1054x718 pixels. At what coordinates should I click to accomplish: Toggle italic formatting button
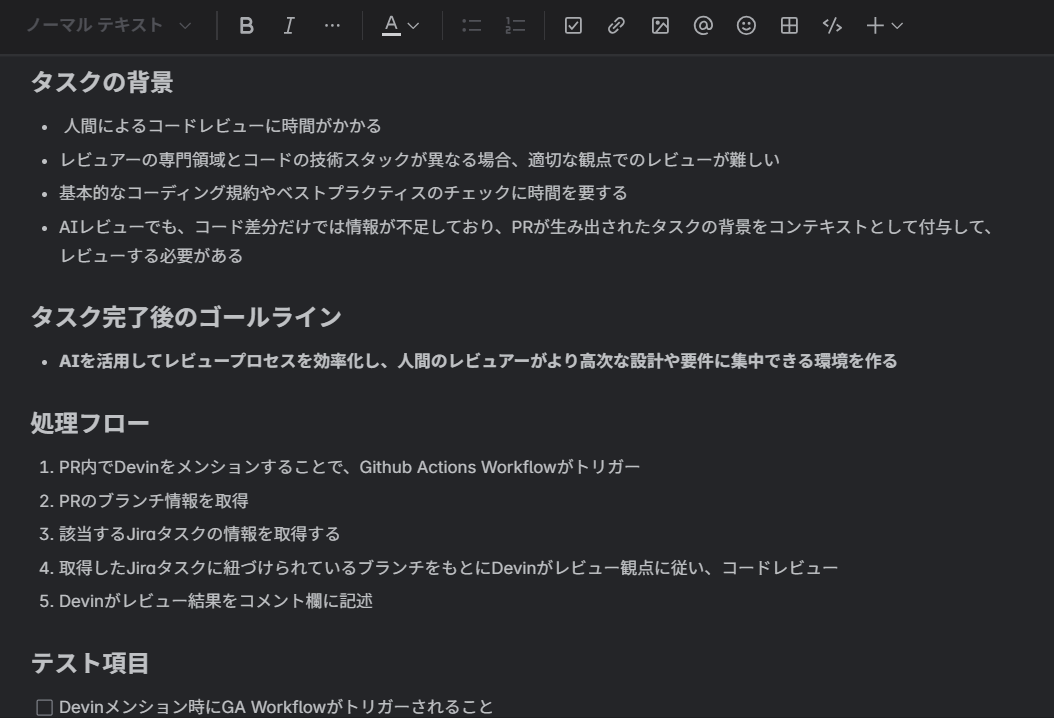tap(289, 26)
